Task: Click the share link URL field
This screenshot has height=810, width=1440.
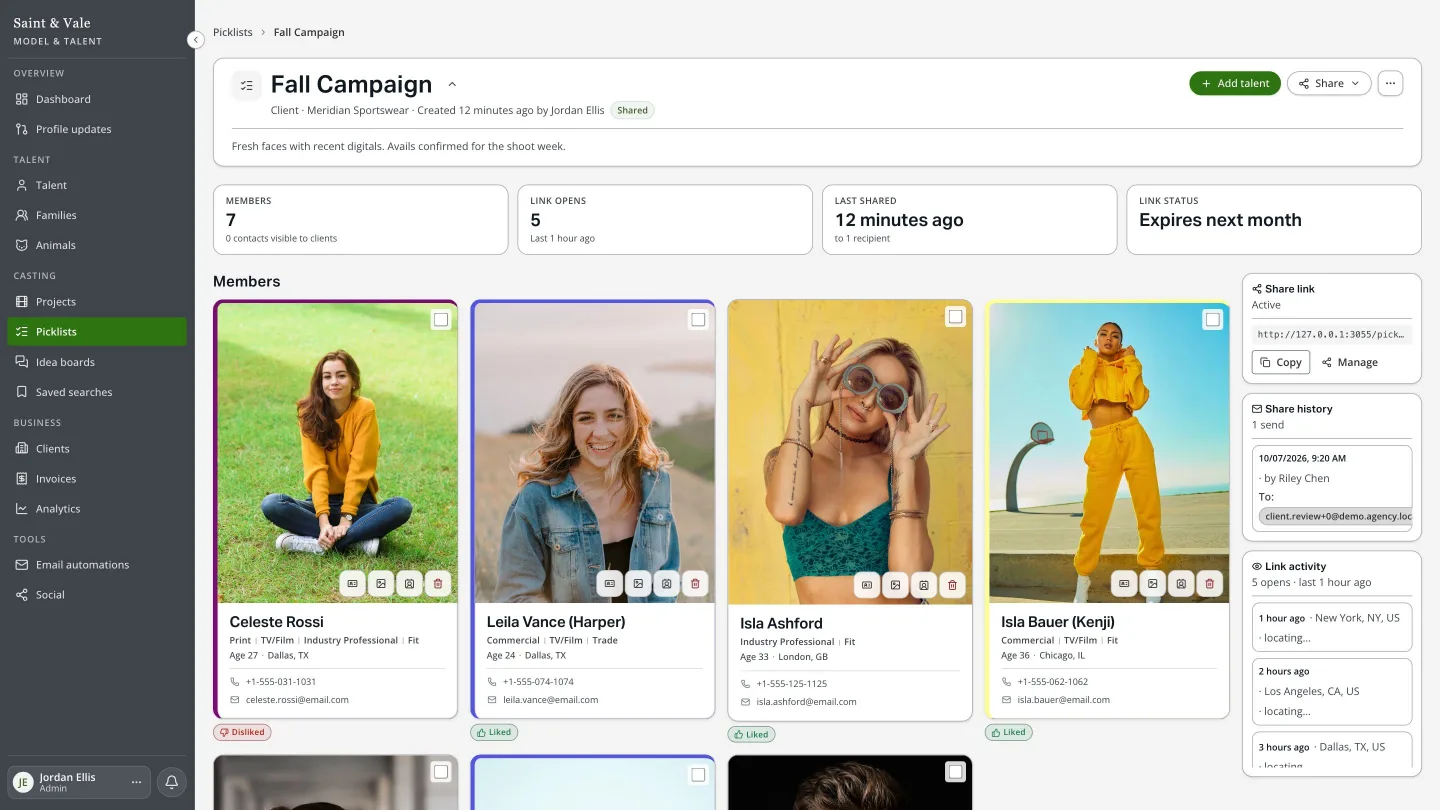Action: (x=1332, y=334)
